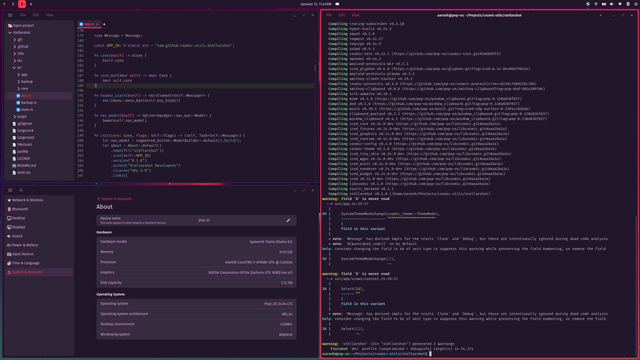Screen dimensions: 640x360
Task: Expand the res folder
Action: click(15, 60)
